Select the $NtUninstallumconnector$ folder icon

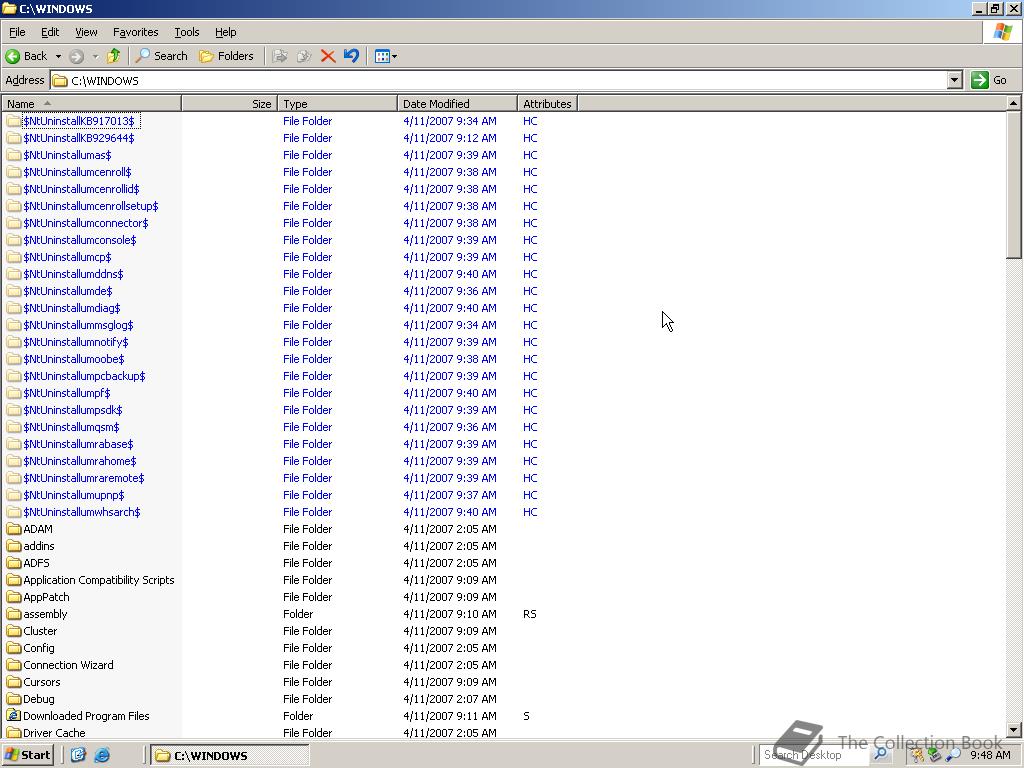click(x=14, y=223)
